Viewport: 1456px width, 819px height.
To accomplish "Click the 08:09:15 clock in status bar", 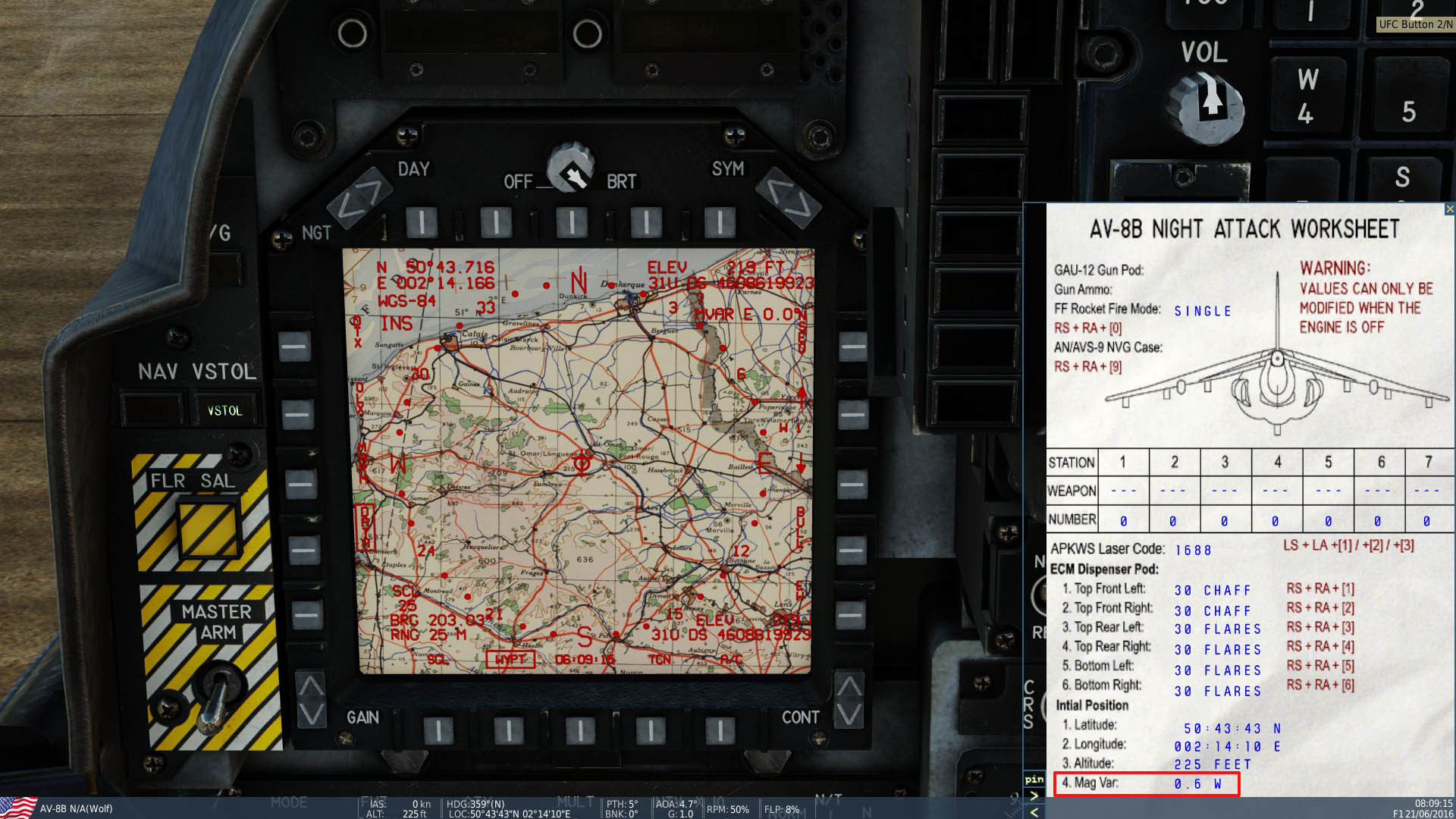I will click(x=1433, y=803).
